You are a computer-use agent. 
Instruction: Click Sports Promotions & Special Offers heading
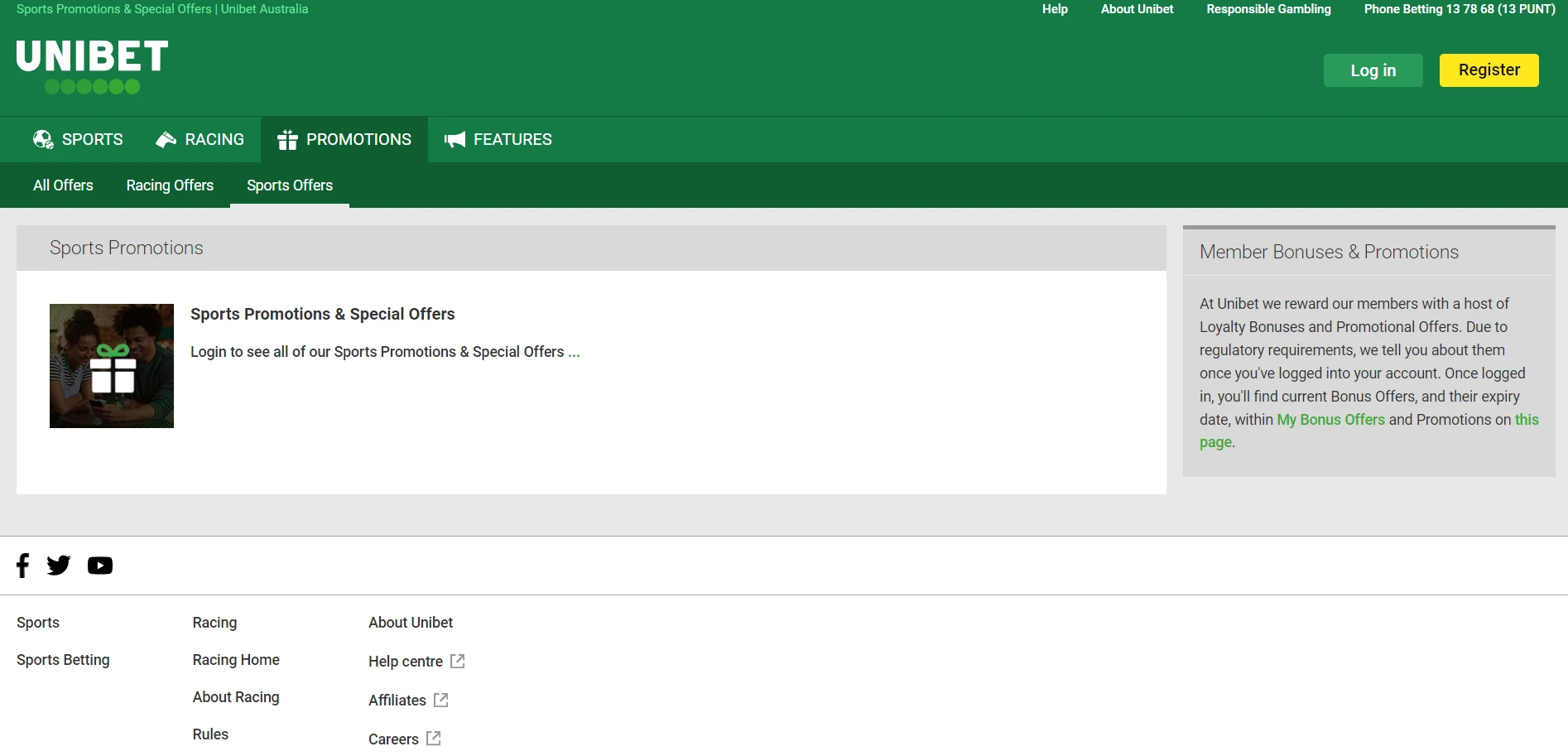click(x=322, y=314)
